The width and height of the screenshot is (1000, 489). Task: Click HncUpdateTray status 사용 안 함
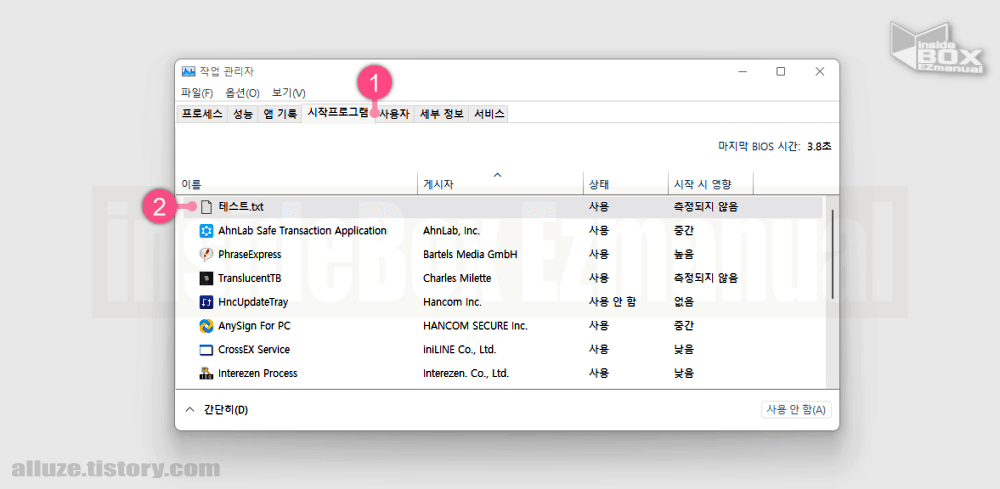612,302
